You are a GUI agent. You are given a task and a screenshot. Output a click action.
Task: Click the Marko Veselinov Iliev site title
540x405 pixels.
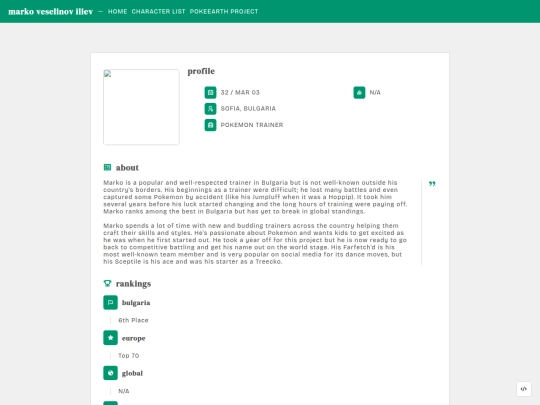(51, 11)
